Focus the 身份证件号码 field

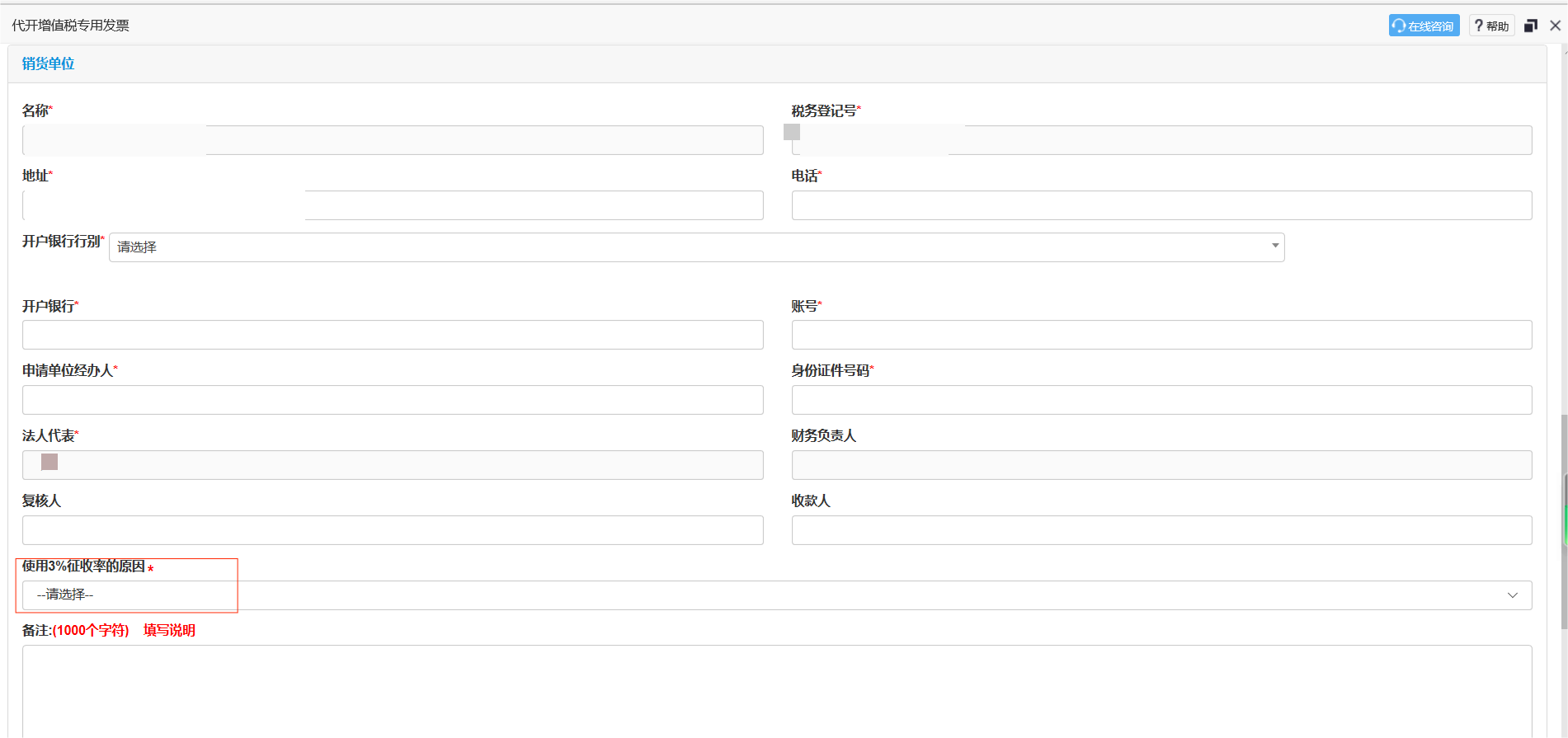tap(1161, 400)
